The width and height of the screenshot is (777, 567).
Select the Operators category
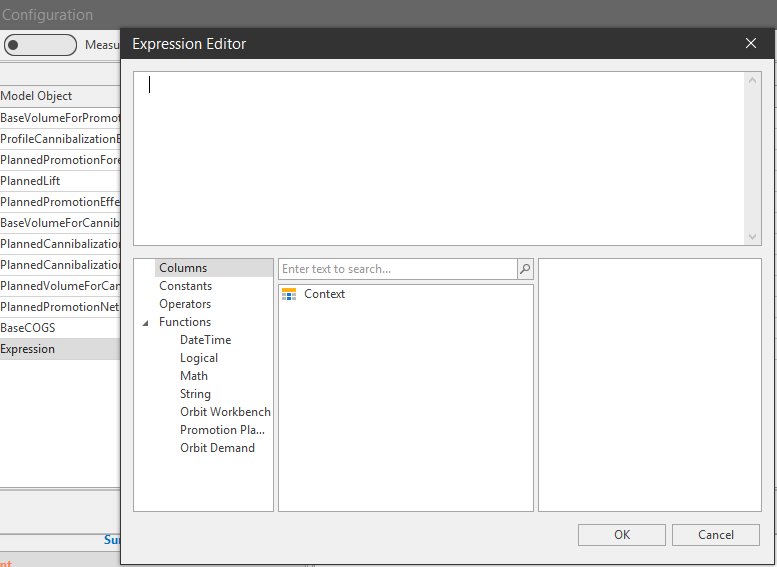pos(185,304)
